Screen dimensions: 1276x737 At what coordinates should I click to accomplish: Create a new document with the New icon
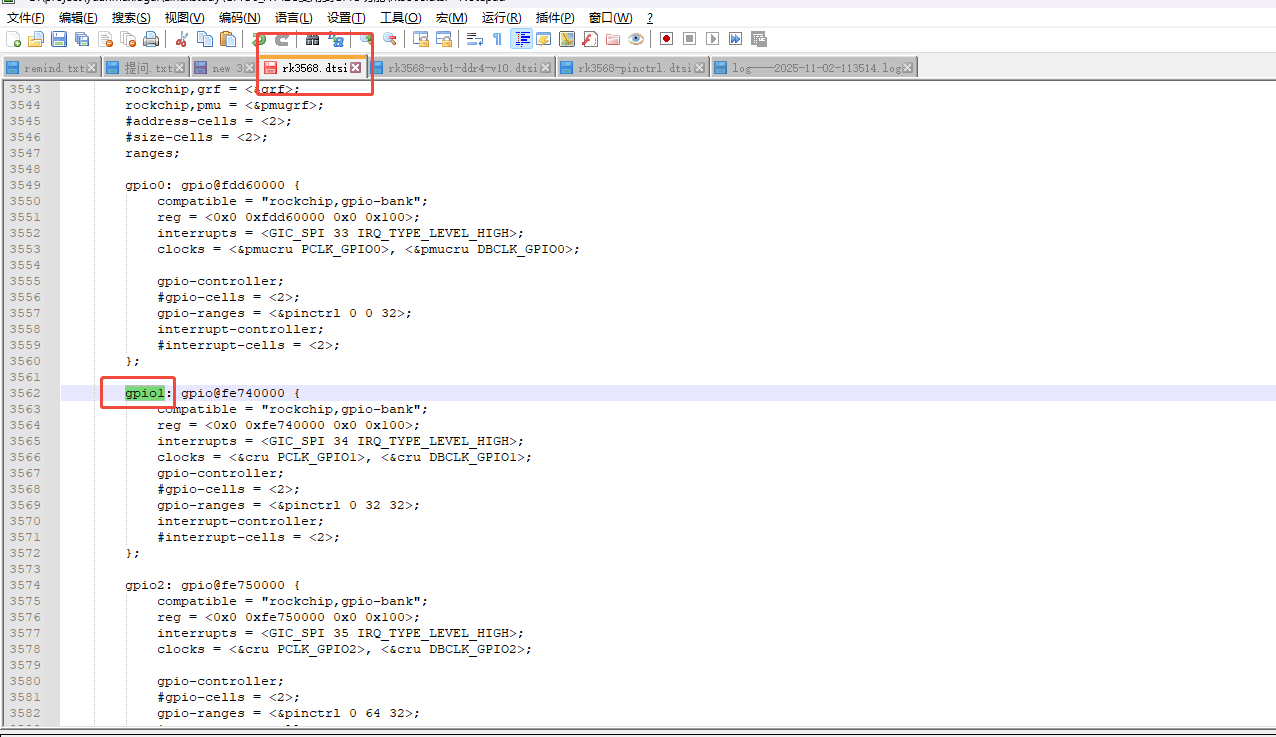[x=12, y=39]
